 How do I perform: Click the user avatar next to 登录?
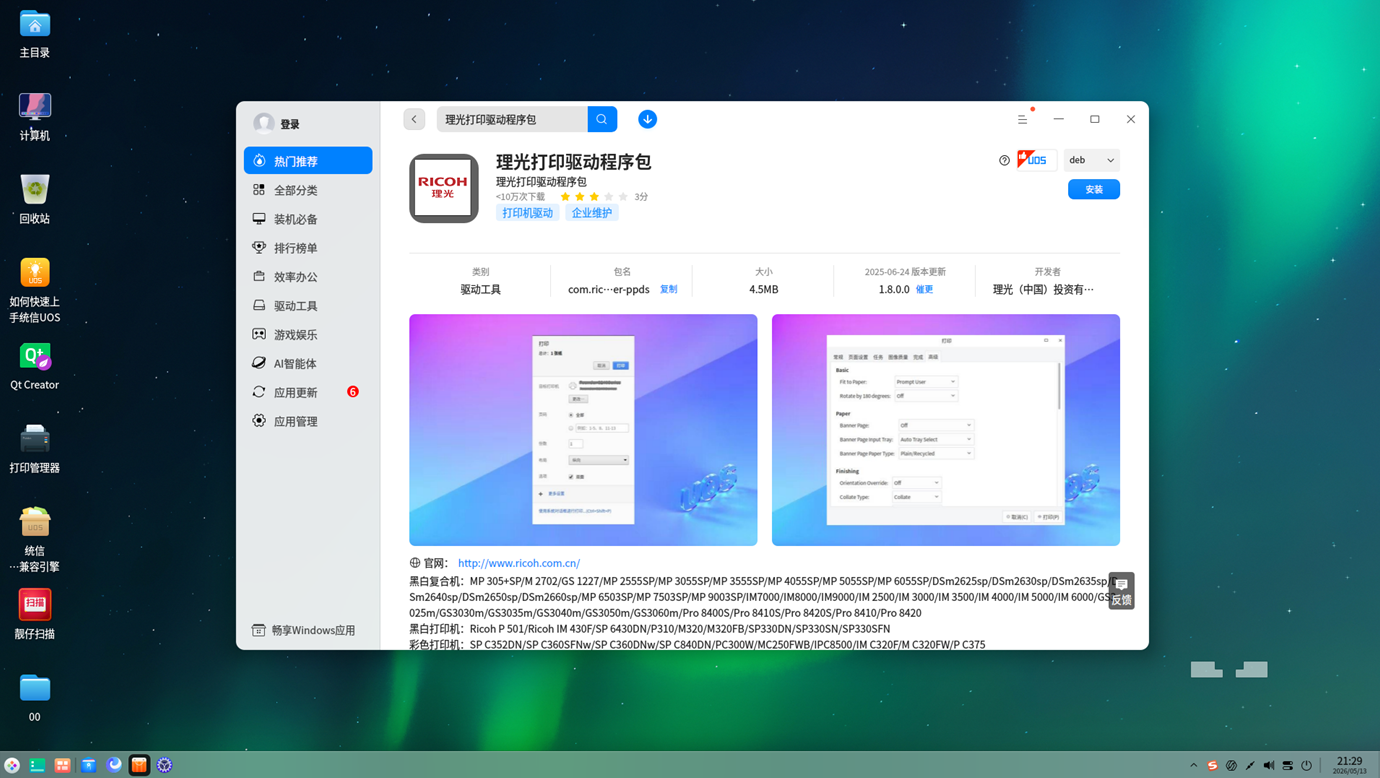coord(264,123)
